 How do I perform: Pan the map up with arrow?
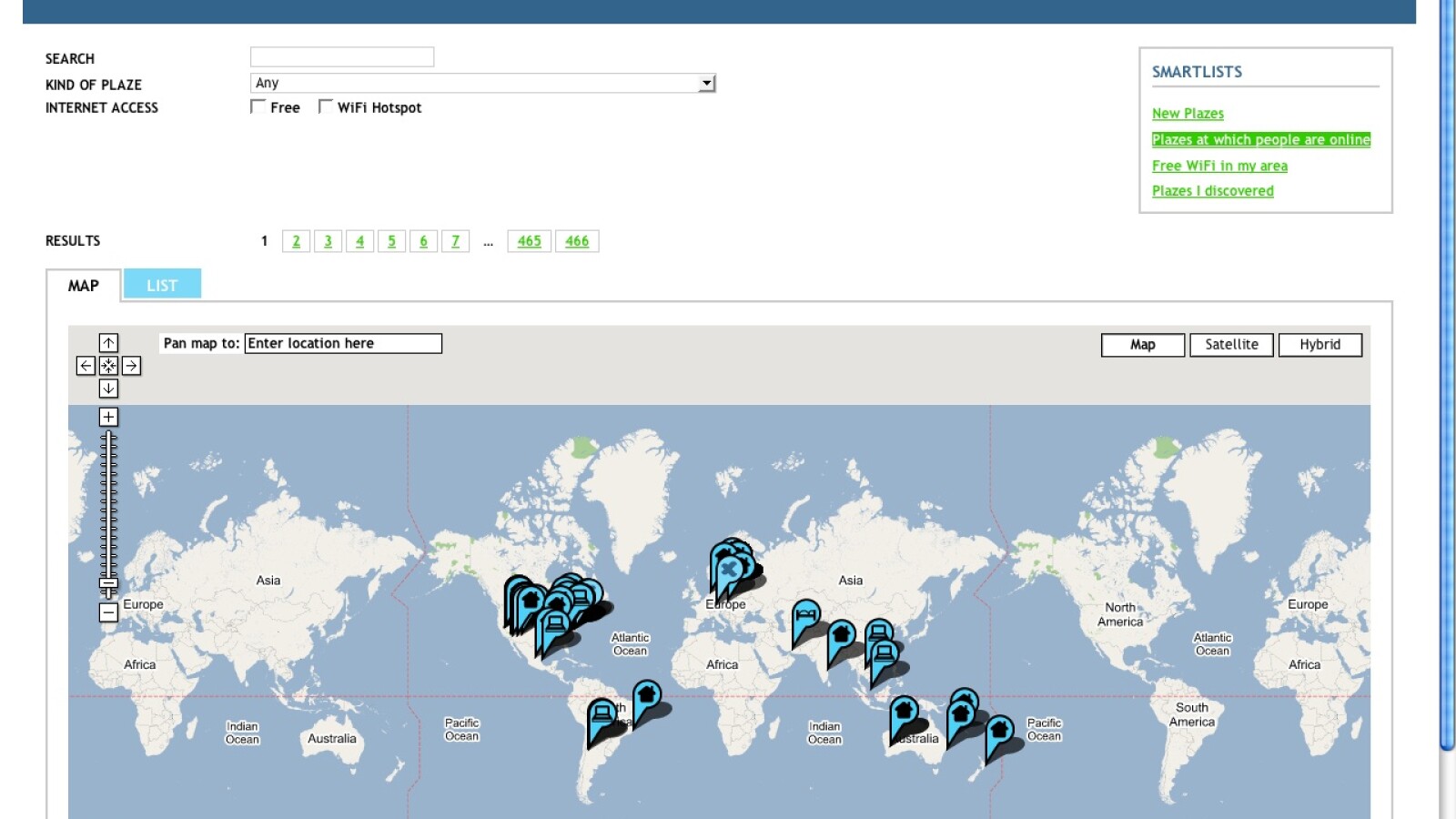pos(108,343)
